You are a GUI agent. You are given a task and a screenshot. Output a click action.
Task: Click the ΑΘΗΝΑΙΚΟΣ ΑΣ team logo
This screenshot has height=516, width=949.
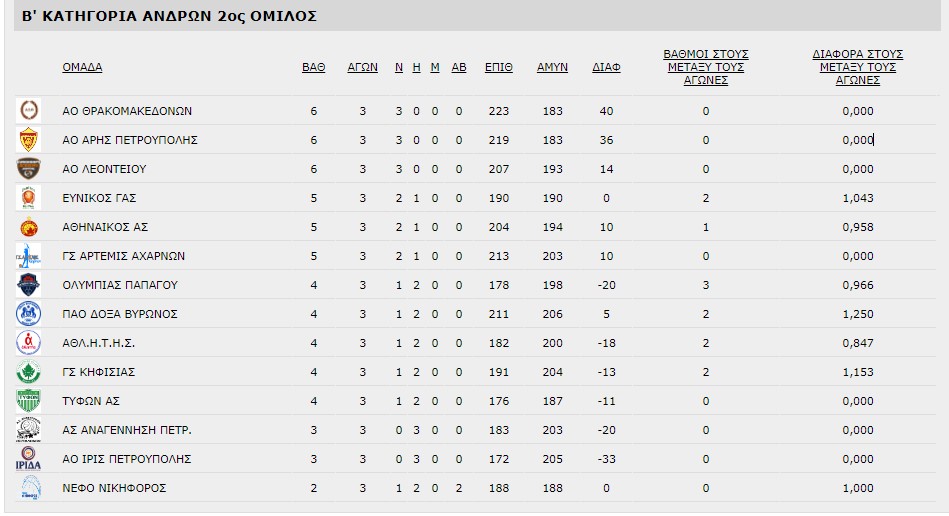coord(28,227)
